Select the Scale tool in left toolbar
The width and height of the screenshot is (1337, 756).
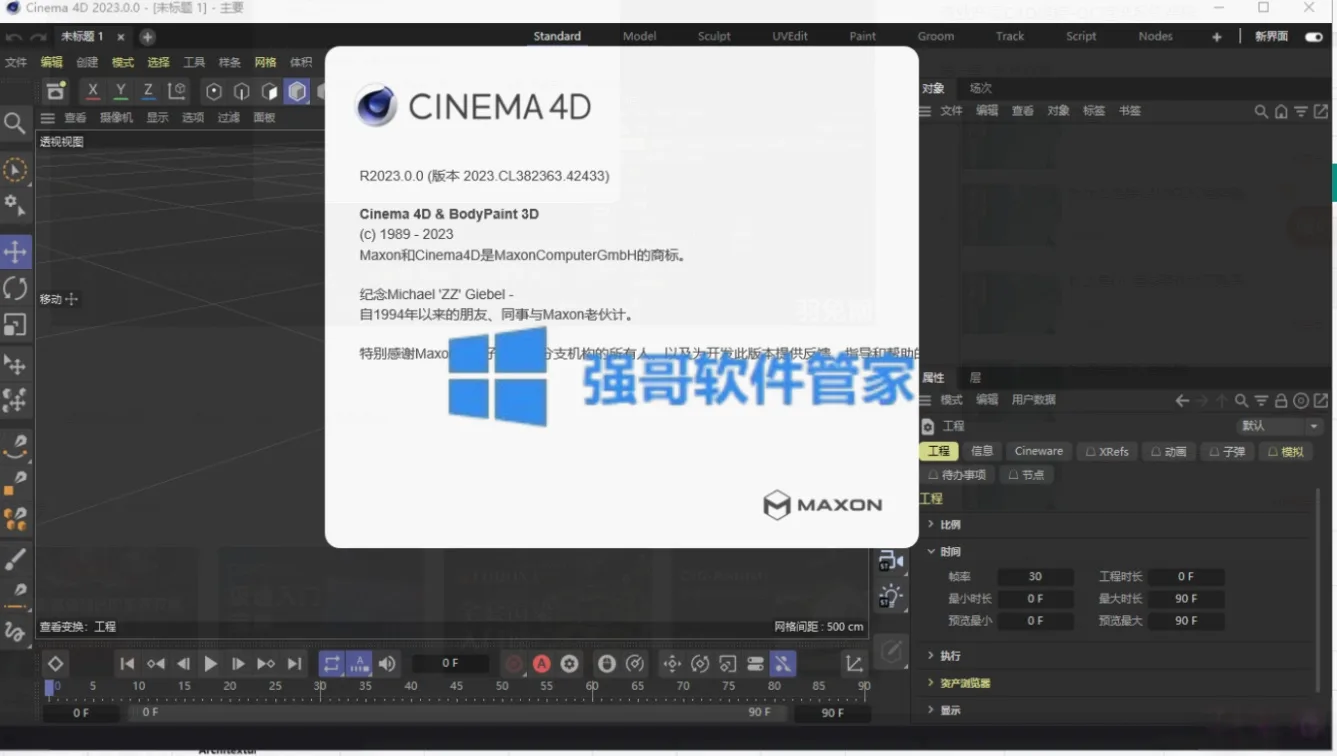click(15, 325)
